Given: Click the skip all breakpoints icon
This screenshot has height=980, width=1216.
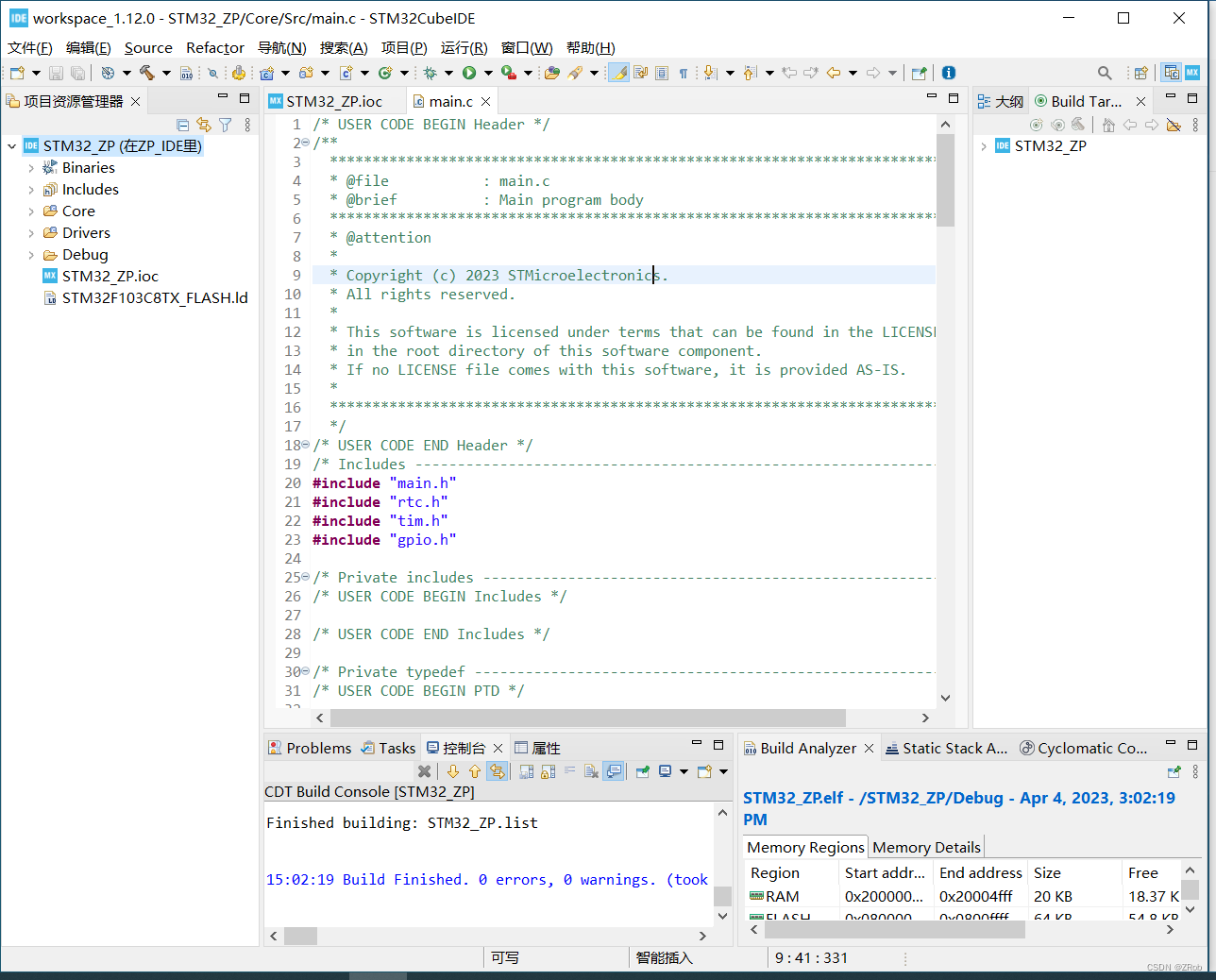Looking at the screenshot, I should click(212, 73).
